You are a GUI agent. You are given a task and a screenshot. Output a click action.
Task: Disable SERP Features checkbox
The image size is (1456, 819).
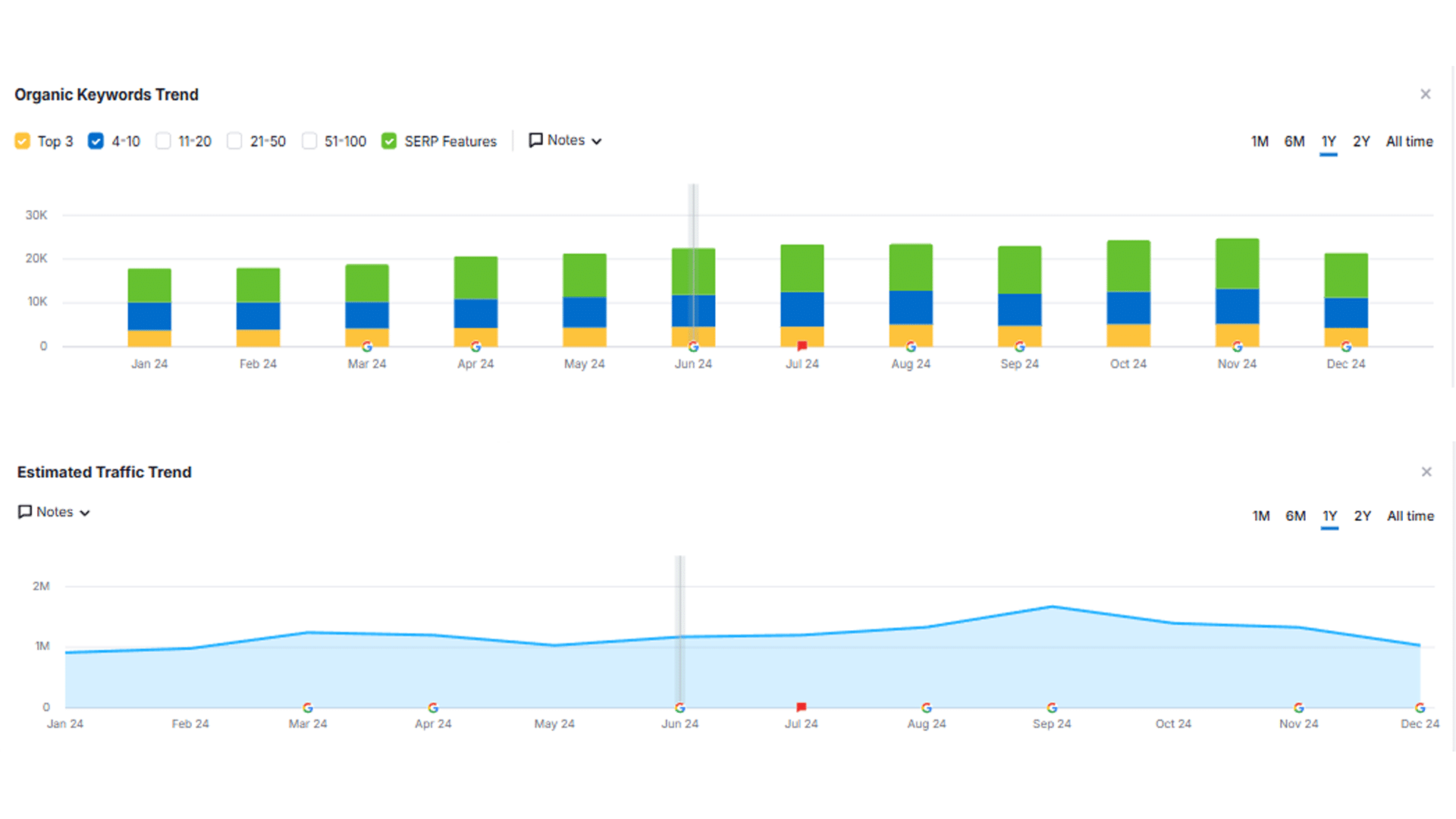[x=389, y=141]
